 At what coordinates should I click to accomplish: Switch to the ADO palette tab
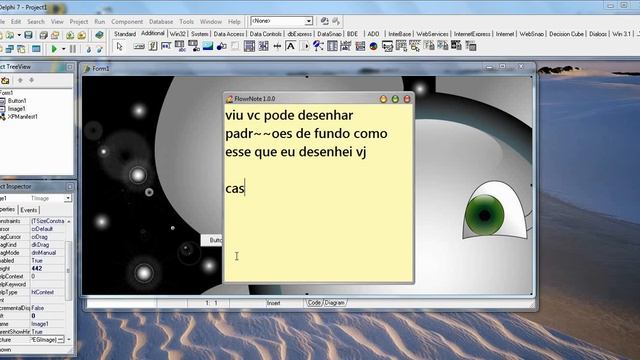(373, 34)
